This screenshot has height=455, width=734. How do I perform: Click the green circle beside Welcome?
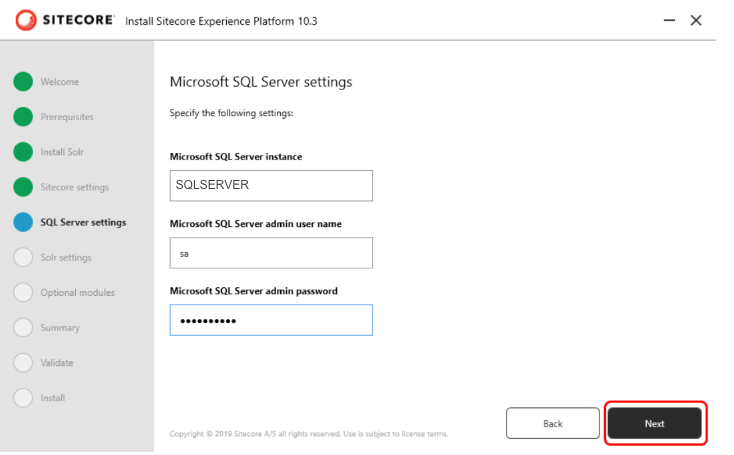[23, 82]
